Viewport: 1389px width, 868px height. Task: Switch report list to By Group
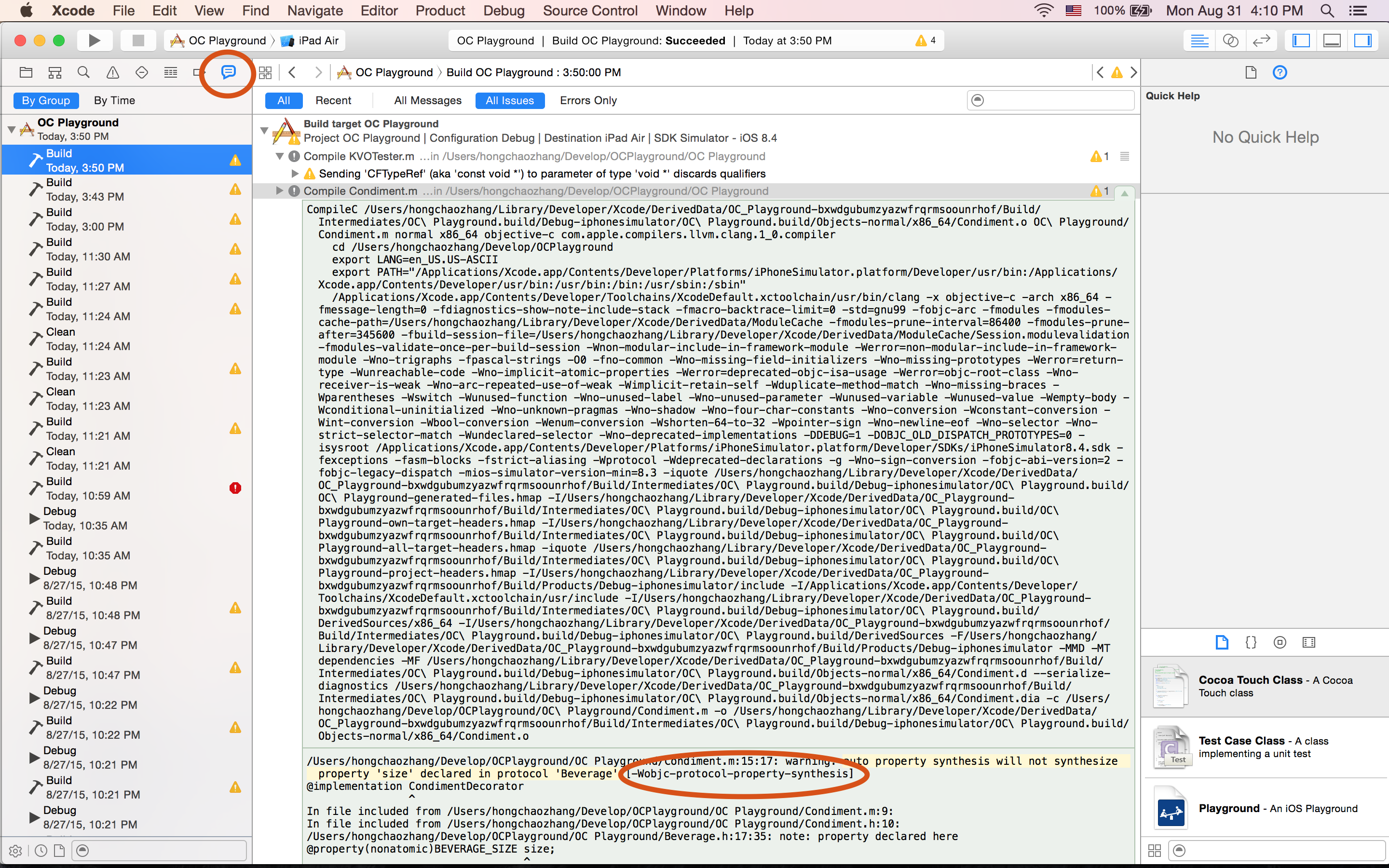pos(46,100)
